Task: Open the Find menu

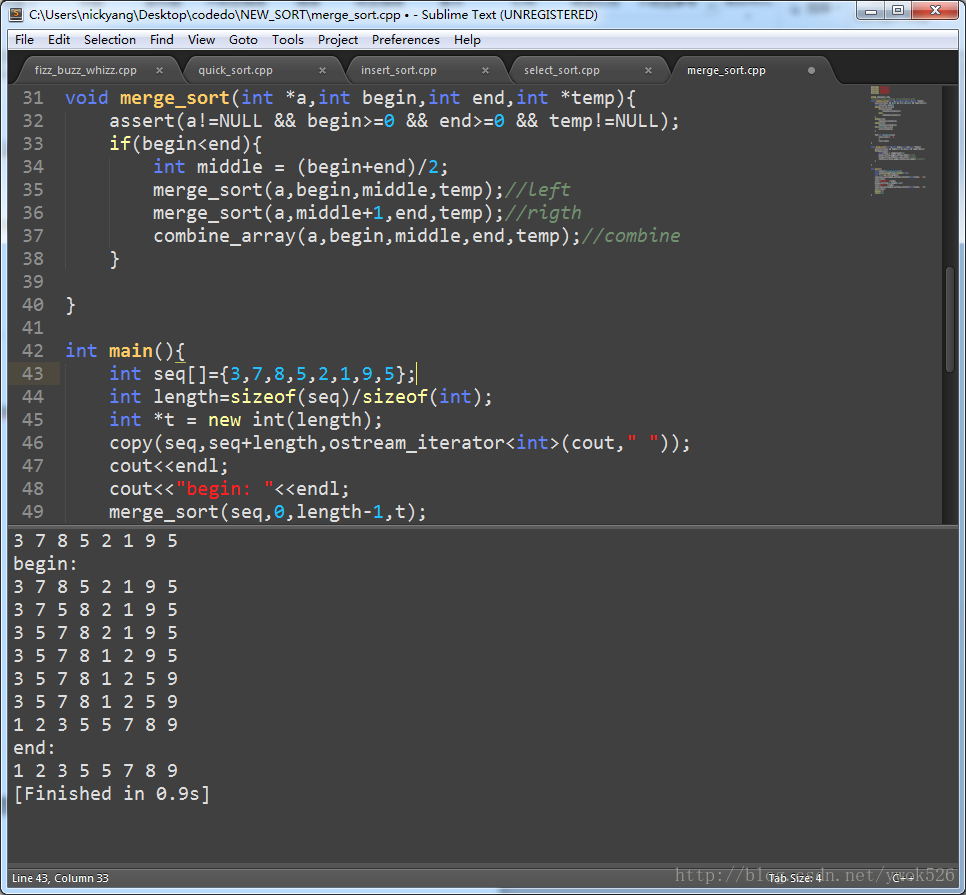Action: [161, 39]
